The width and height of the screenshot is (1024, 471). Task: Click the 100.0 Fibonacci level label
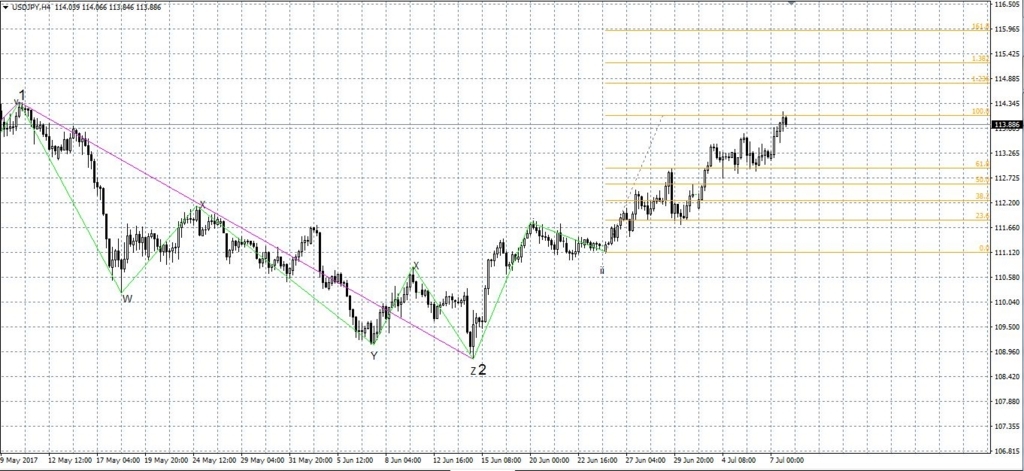pyautogui.click(x=980, y=112)
